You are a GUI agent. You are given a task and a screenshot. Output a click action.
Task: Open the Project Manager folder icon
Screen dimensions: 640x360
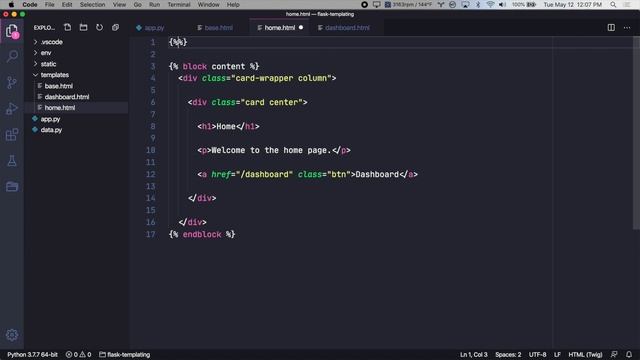(12, 187)
